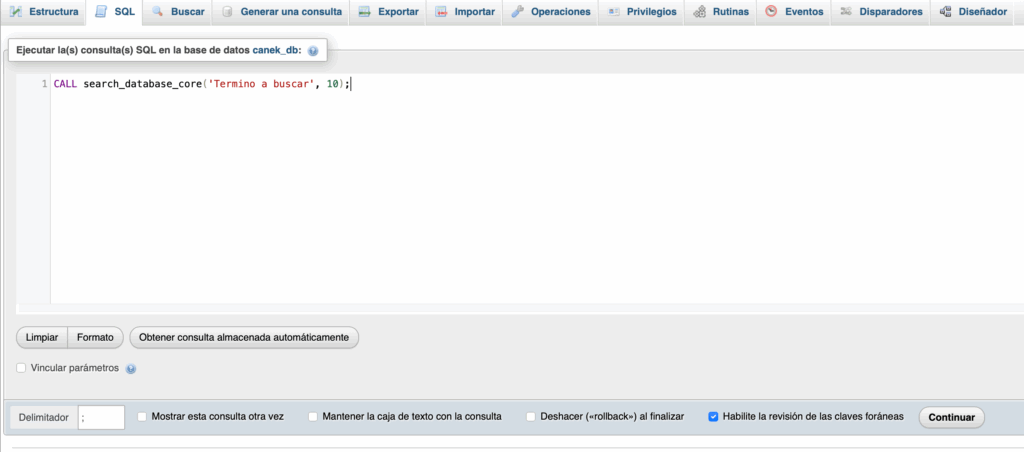Open the canek_db database link

[277, 50]
